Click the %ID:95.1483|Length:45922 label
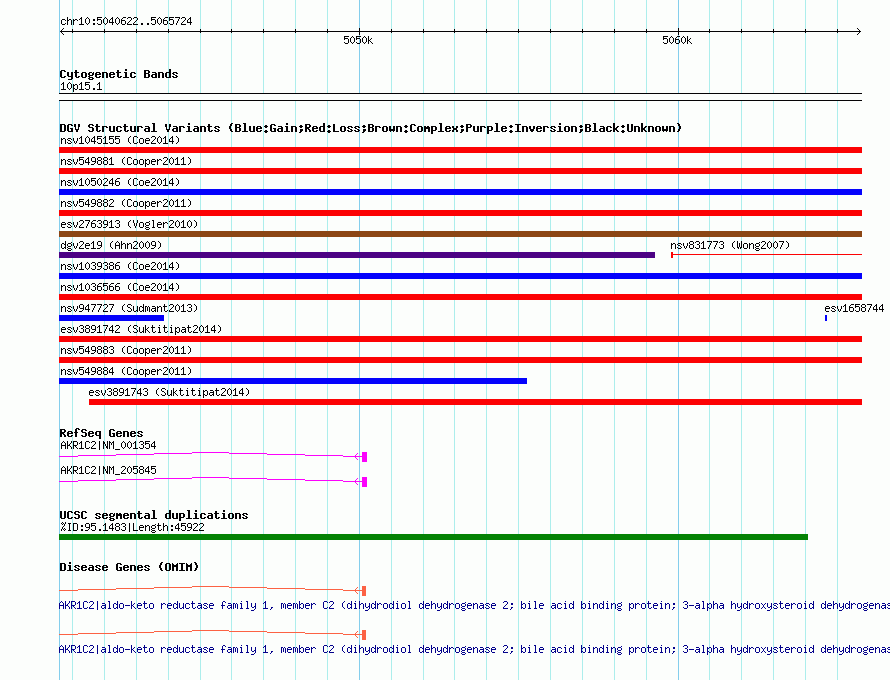890x680 pixels. tap(132, 527)
